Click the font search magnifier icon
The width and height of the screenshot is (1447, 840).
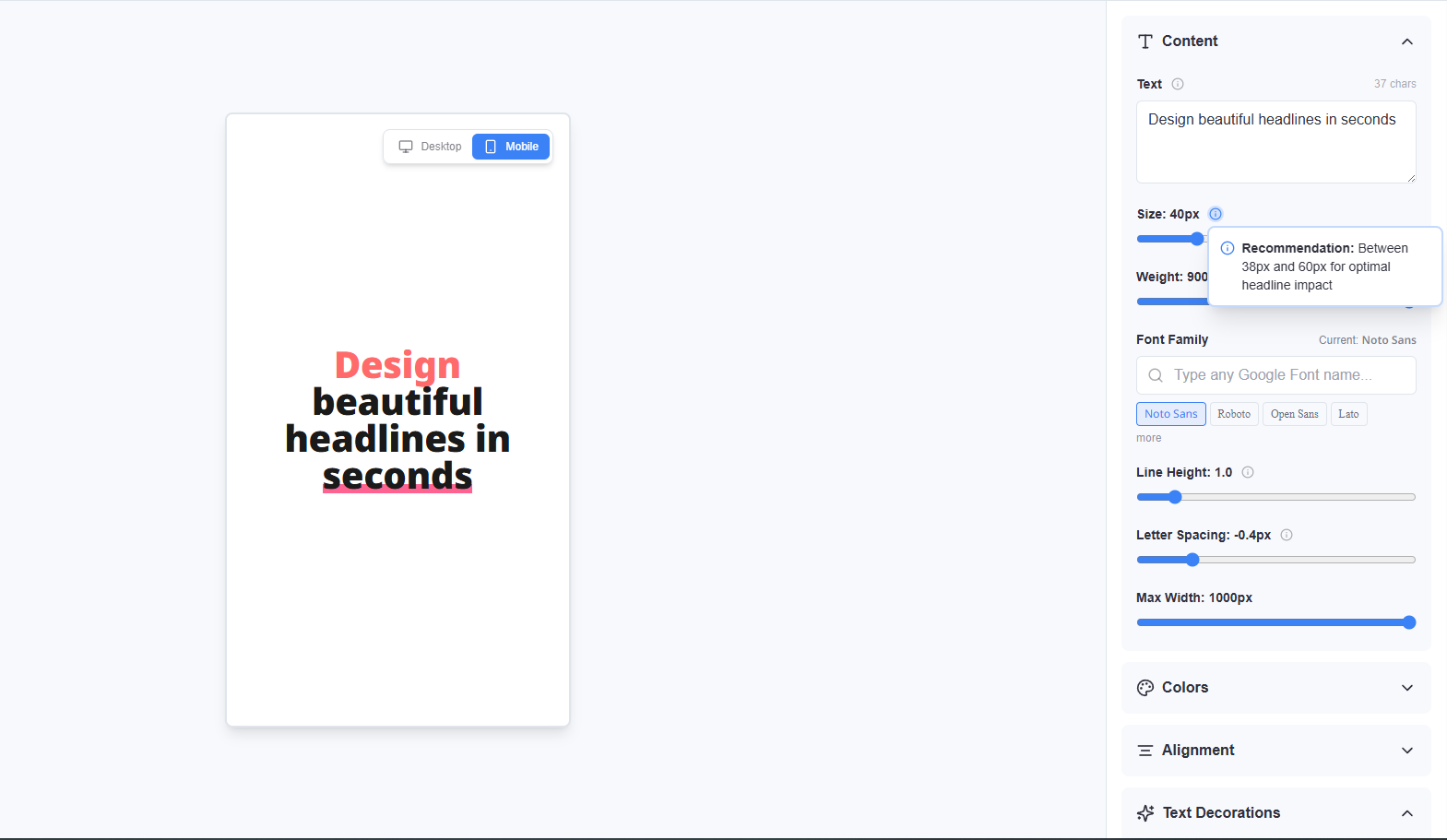tap(1156, 375)
